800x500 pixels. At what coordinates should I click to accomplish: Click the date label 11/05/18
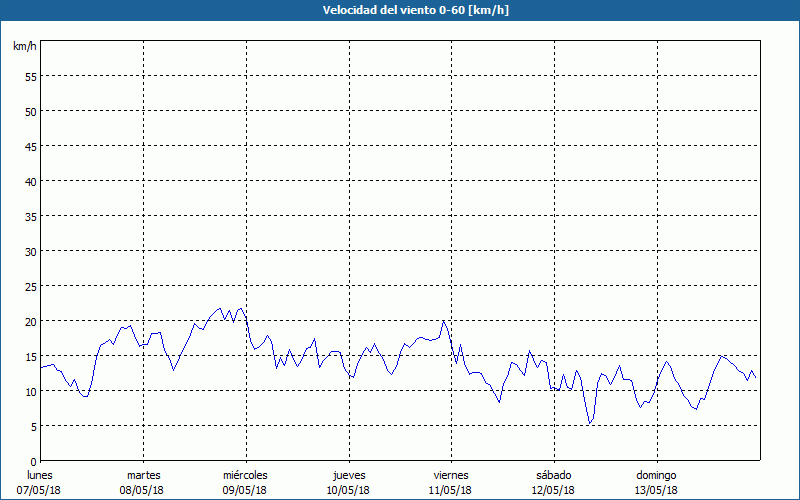click(x=451, y=490)
